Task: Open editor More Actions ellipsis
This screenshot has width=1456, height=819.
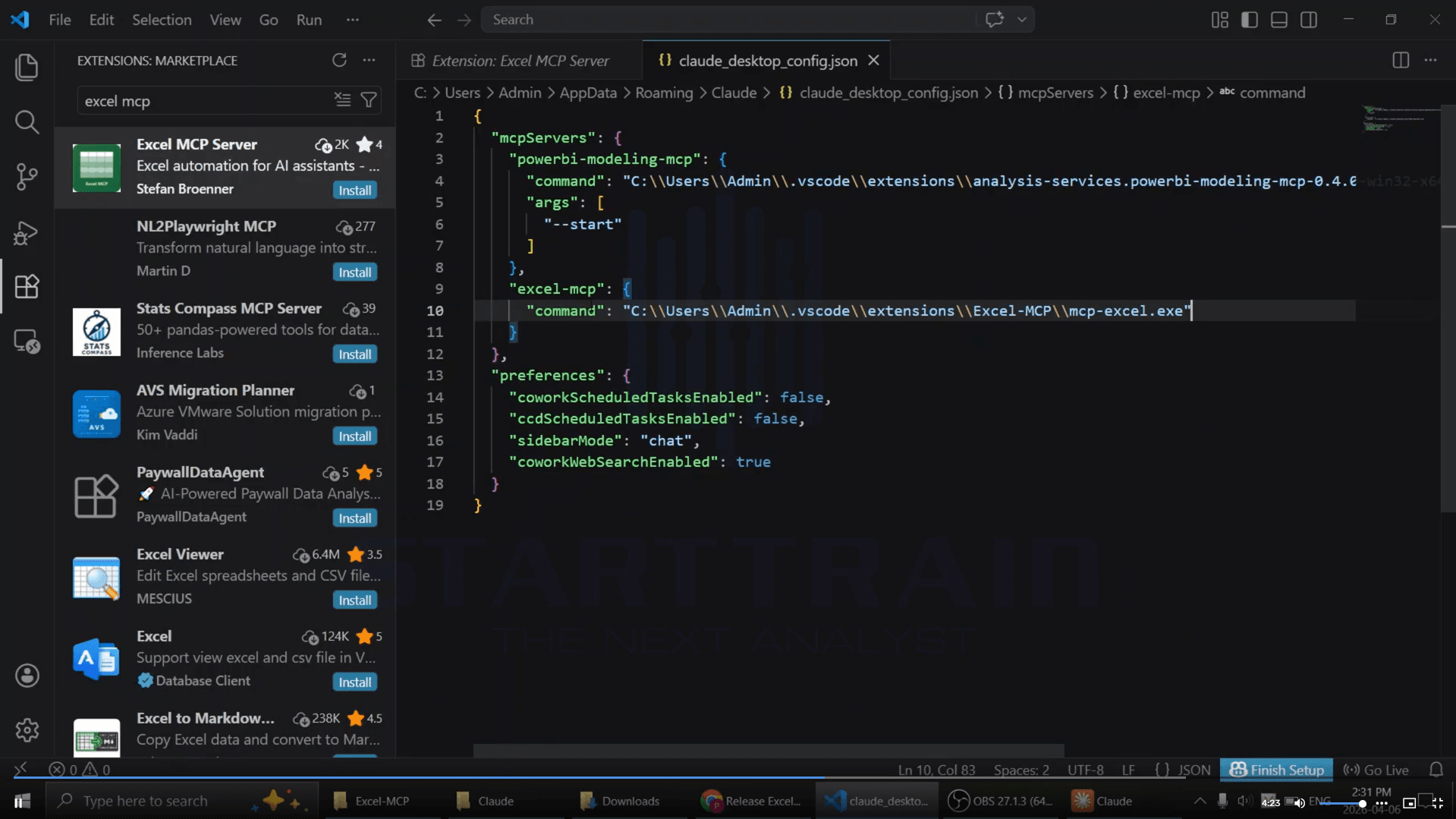Action: click(x=1430, y=61)
